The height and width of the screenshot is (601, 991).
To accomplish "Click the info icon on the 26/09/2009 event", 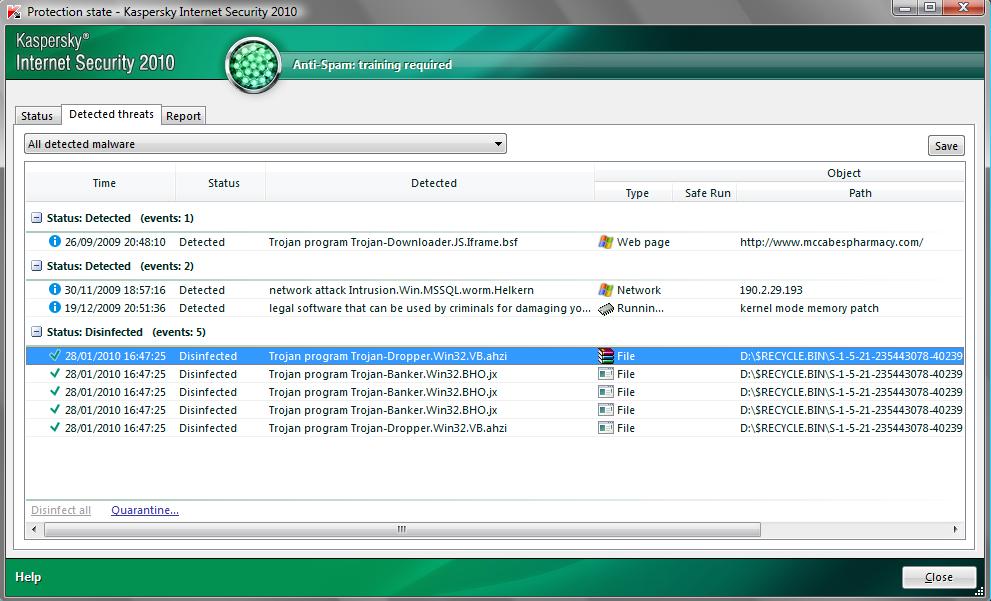I will (55, 241).
